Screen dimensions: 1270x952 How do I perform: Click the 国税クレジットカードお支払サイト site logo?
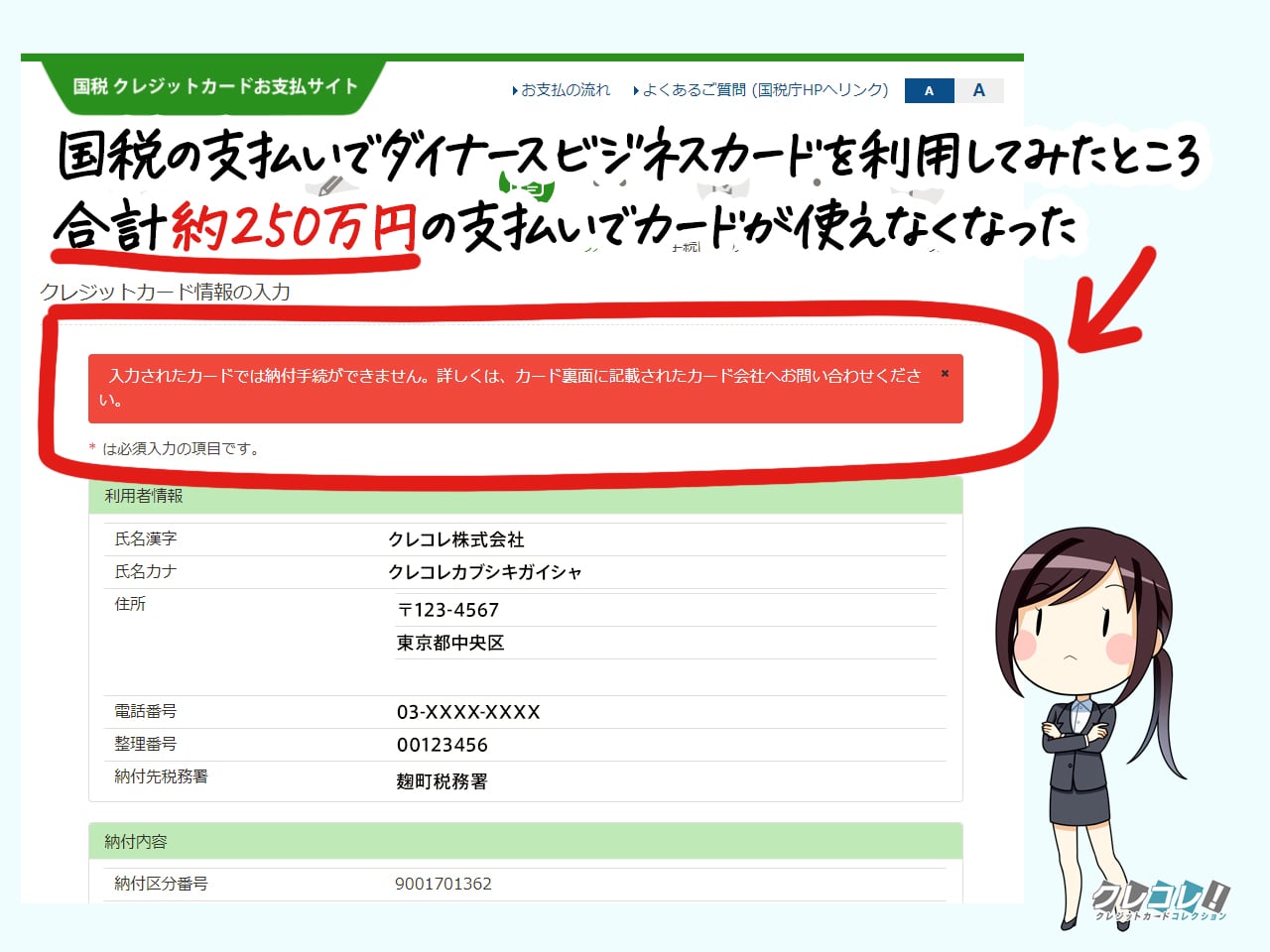pos(215,84)
